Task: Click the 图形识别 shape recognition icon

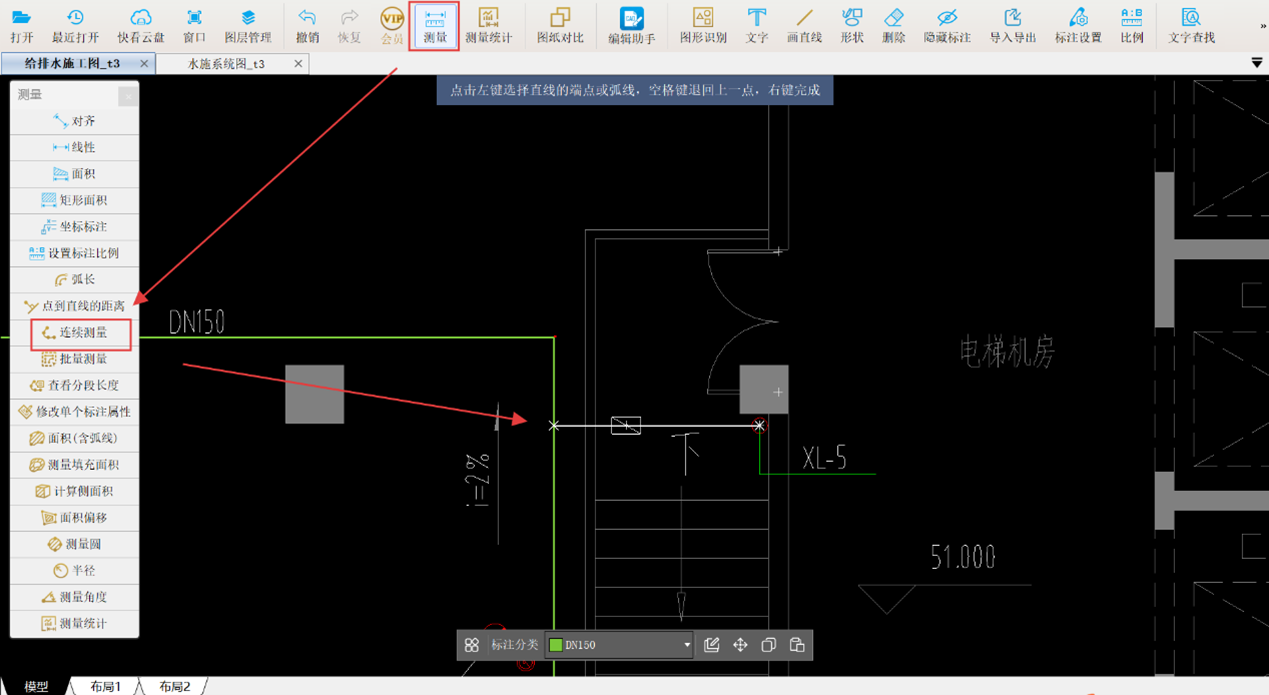Action: pos(703,25)
